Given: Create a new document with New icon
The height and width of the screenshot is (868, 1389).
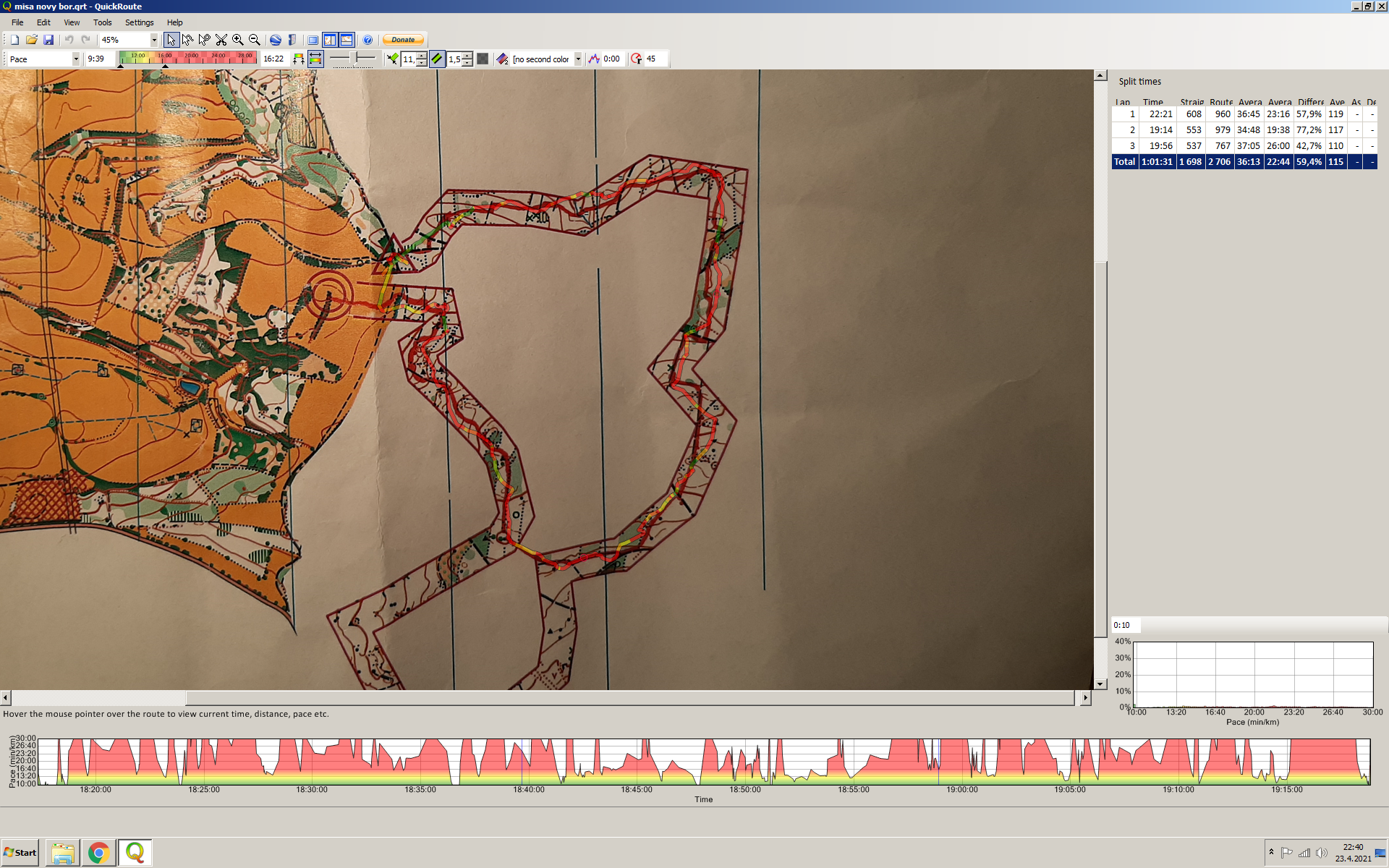Looking at the screenshot, I should (14, 40).
